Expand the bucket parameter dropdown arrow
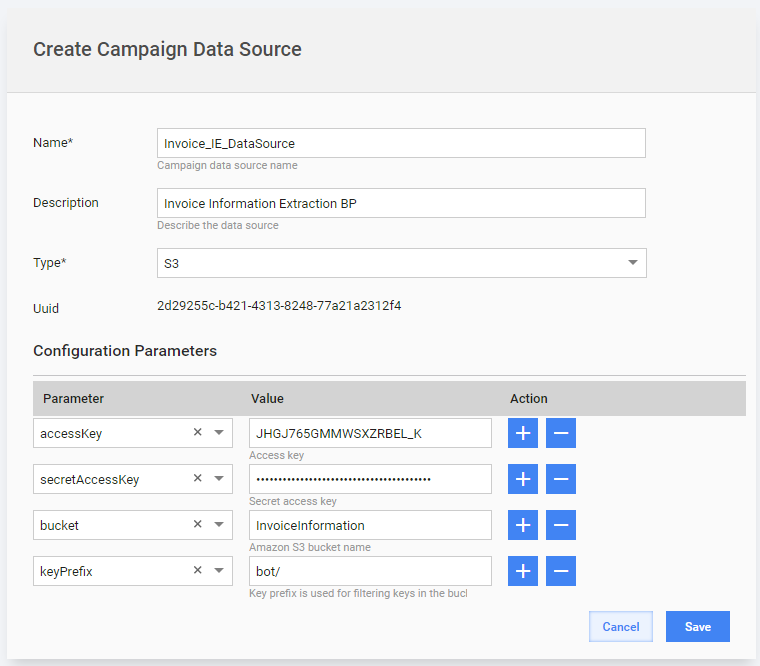This screenshot has width=760, height=666. click(219, 524)
